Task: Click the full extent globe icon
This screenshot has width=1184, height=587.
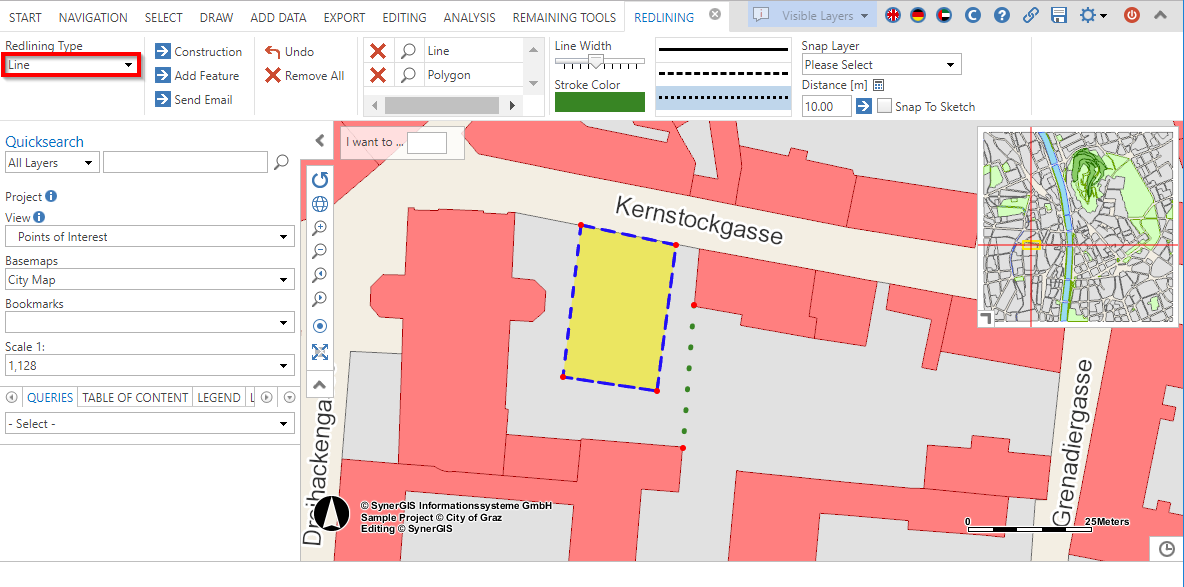Action: (x=320, y=204)
